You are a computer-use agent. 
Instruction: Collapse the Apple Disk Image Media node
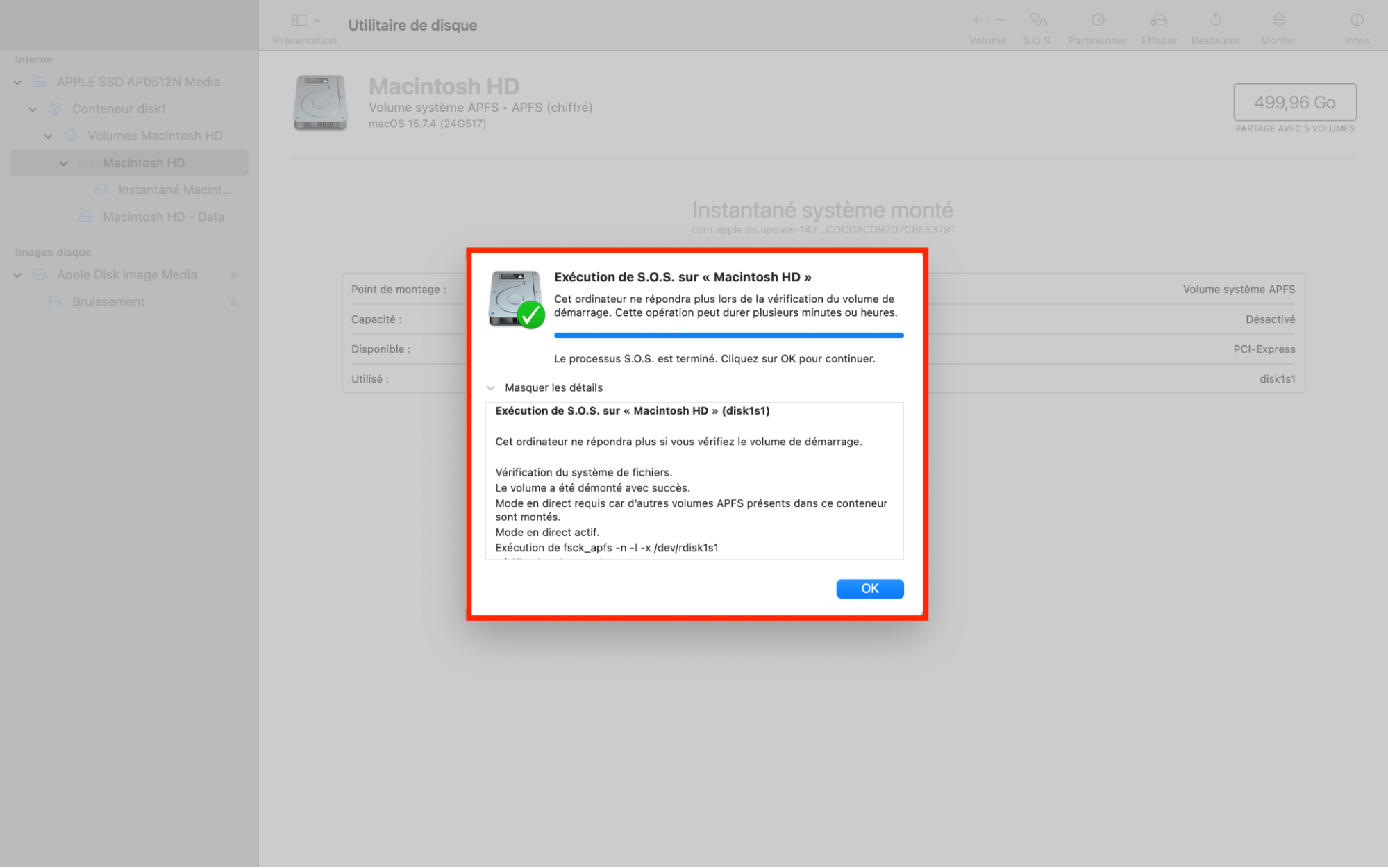(x=17, y=275)
